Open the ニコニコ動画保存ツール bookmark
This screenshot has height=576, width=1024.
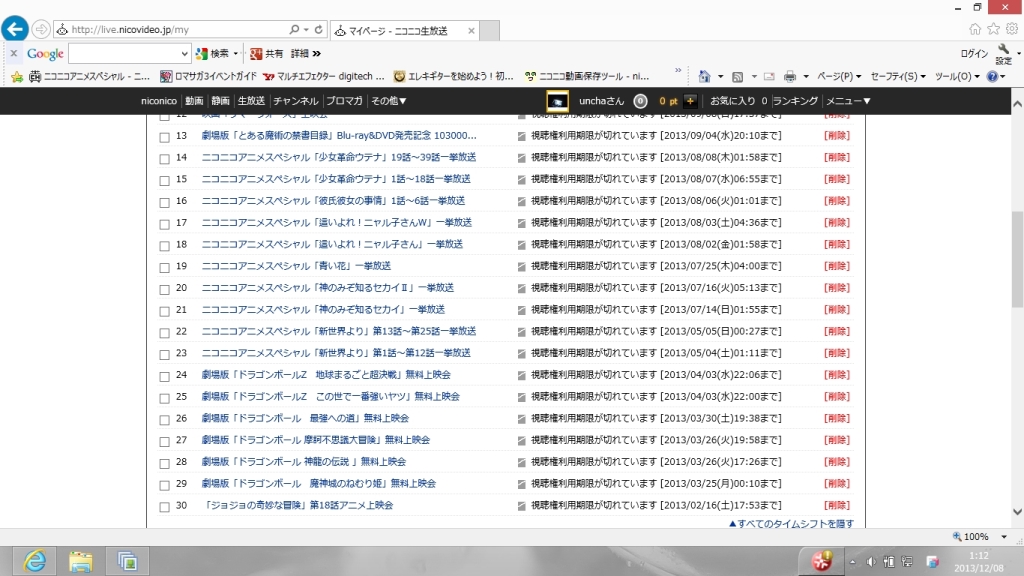(x=587, y=76)
